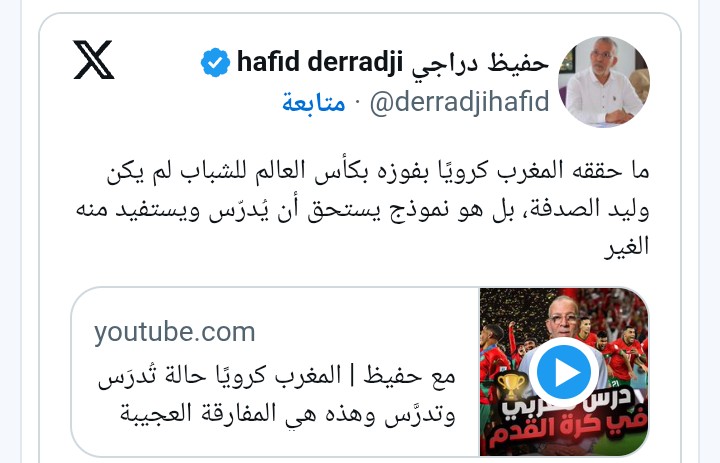Screen dimensions: 720x463
Task: Open Hafid Derradji's round profile picture
Action: [604, 81]
